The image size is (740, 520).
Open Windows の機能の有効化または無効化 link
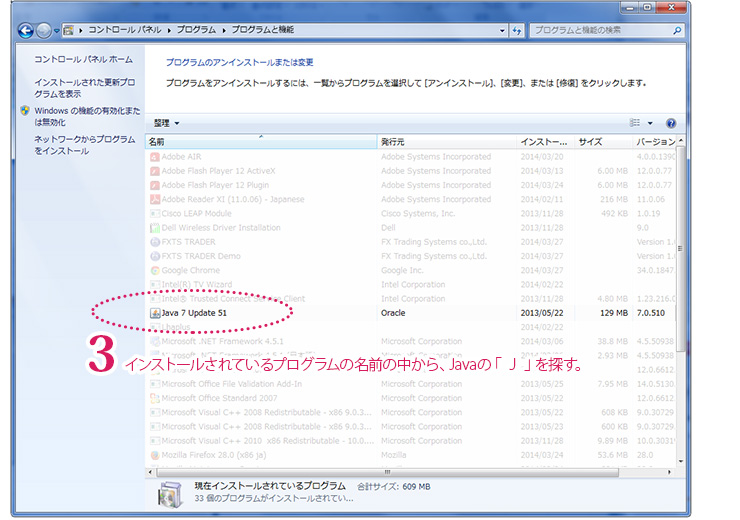coord(87,117)
